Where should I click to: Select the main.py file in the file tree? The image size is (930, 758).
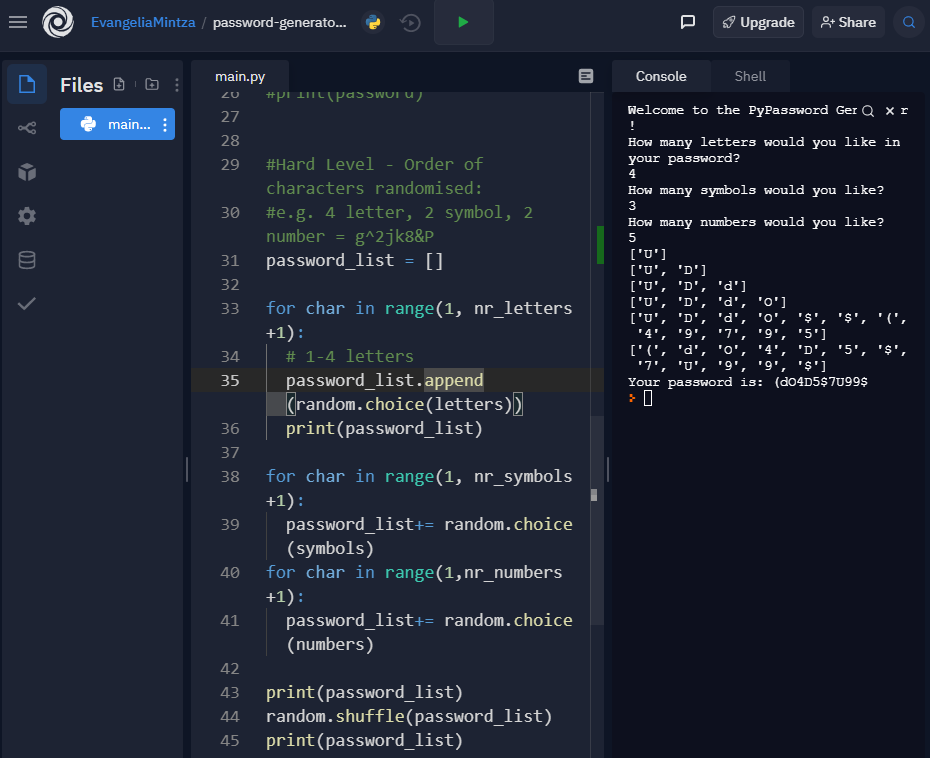pos(117,124)
